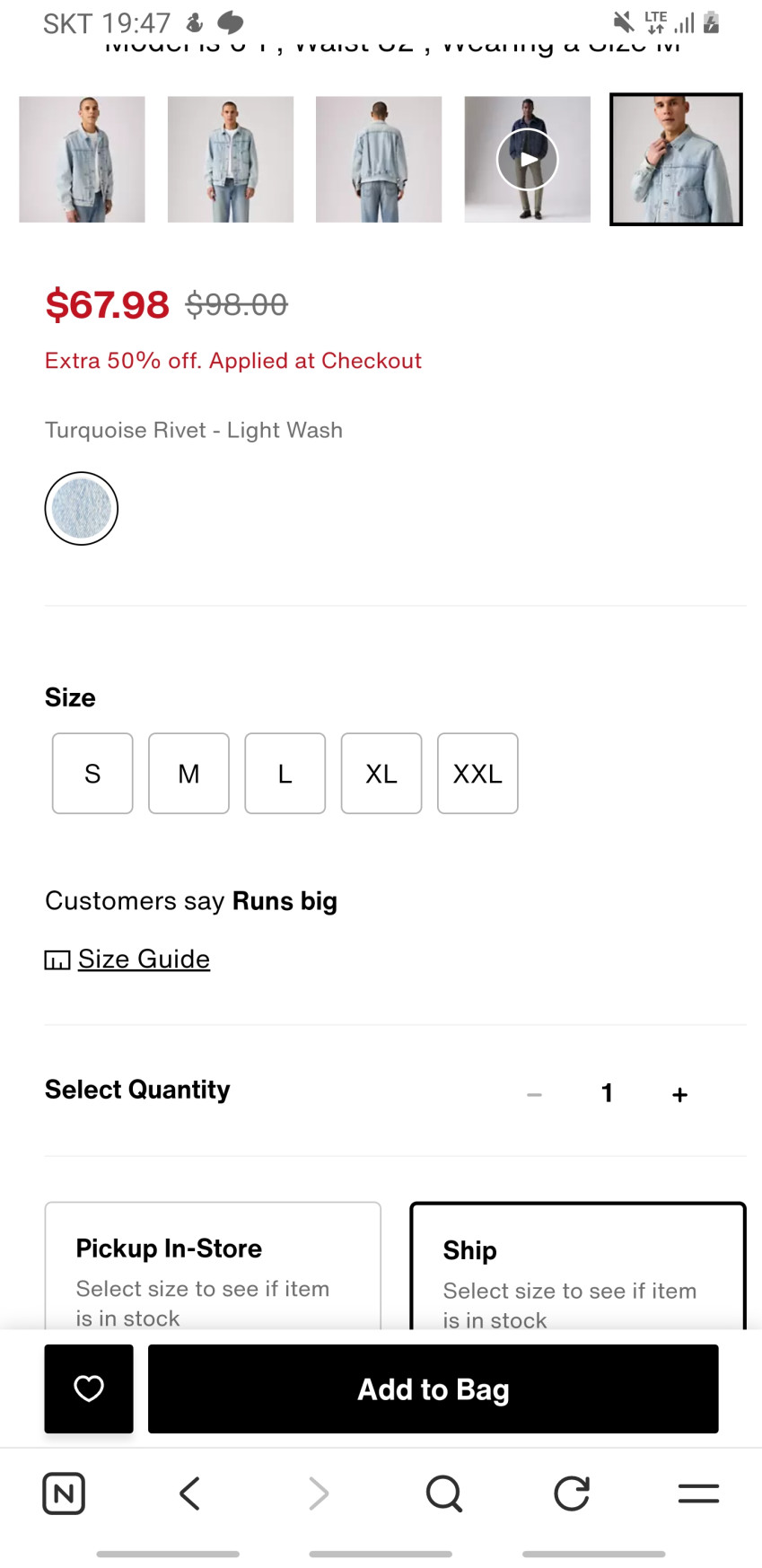Open the browser hamburger menu
The image size is (762, 1568).
pyautogui.click(x=698, y=1494)
